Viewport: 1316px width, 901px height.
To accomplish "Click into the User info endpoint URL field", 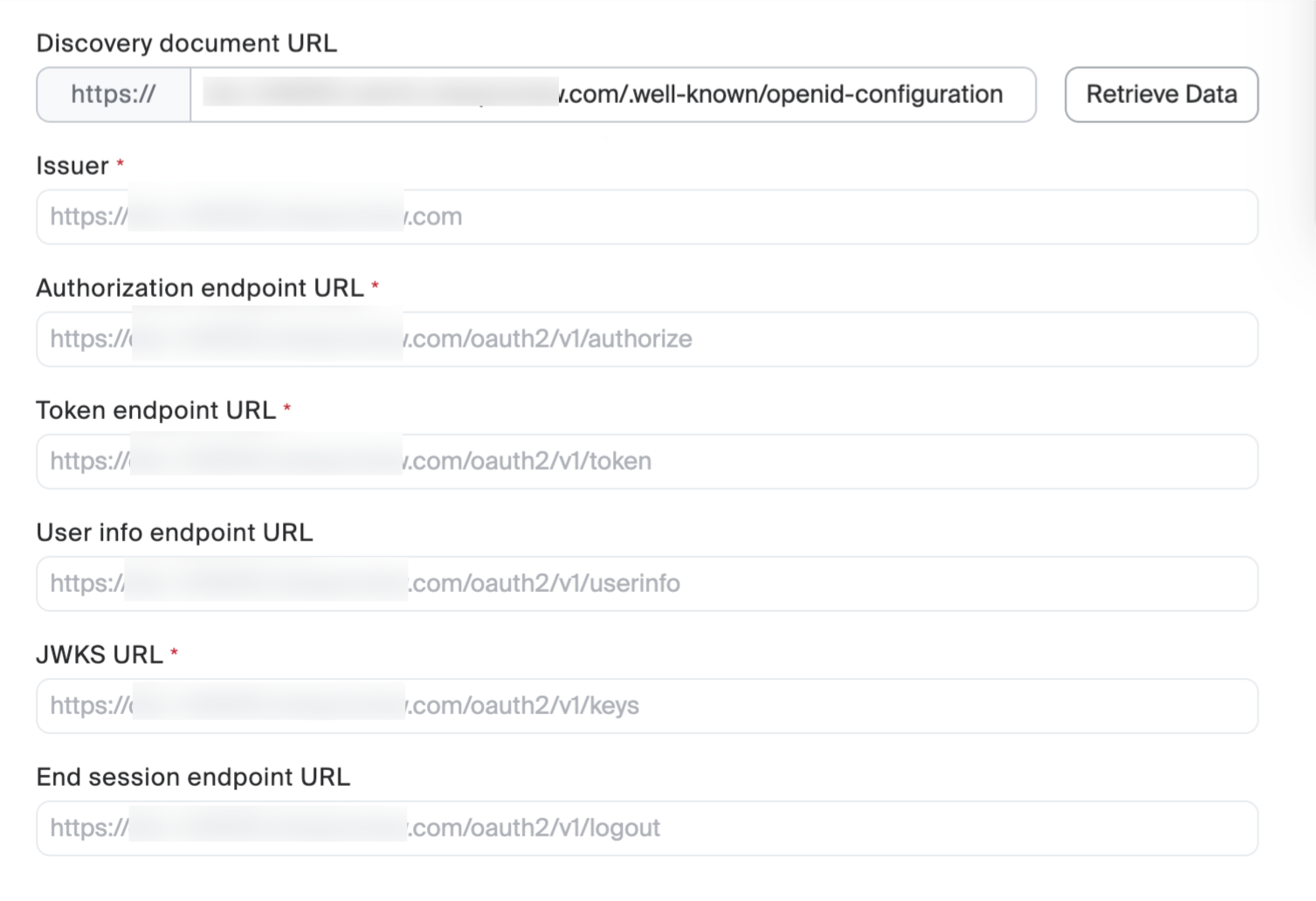I will pyautogui.click(x=646, y=583).
